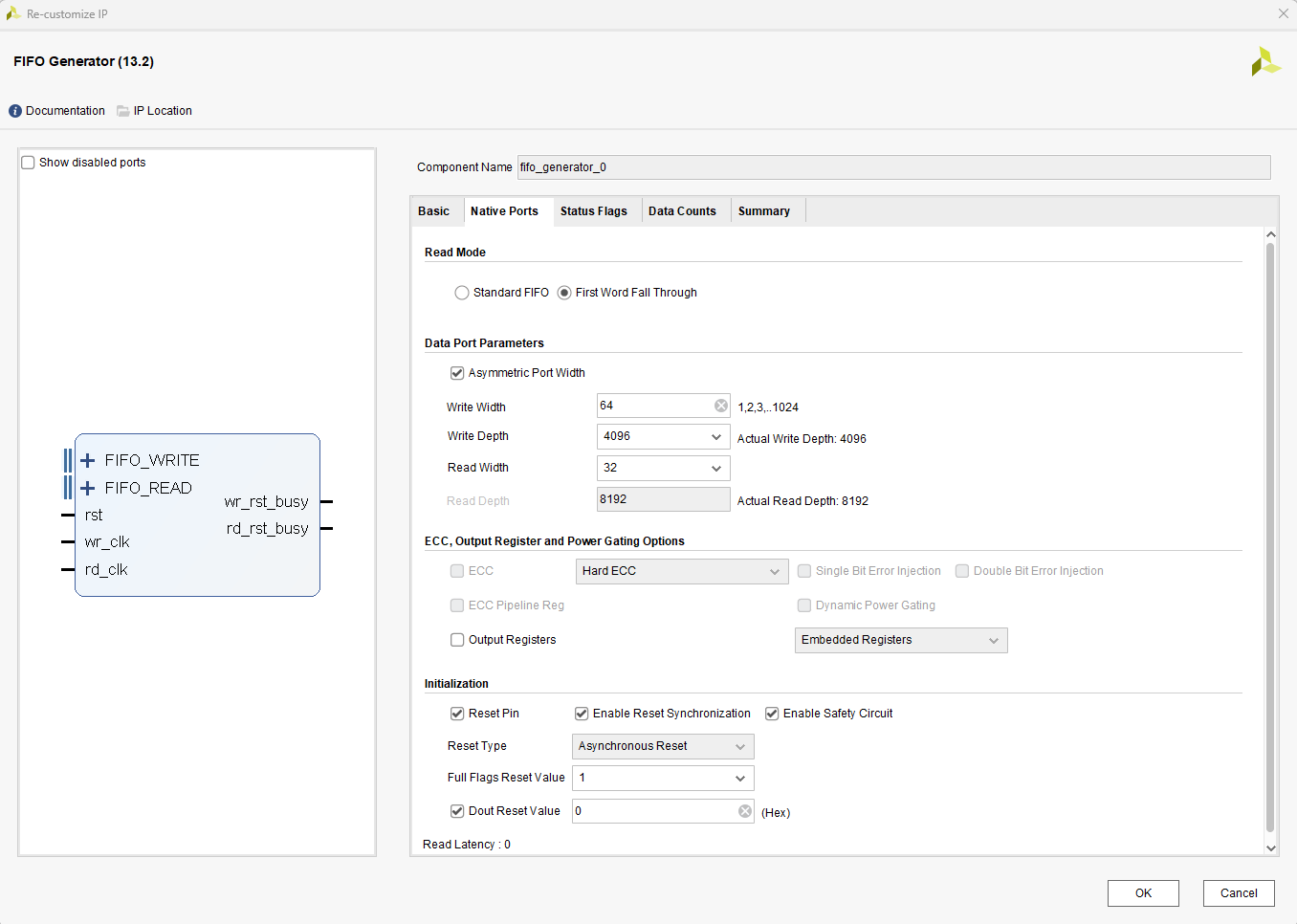Select the Standard FIFO read mode
The width and height of the screenshot is (1297, 924).
pos(462,293)
